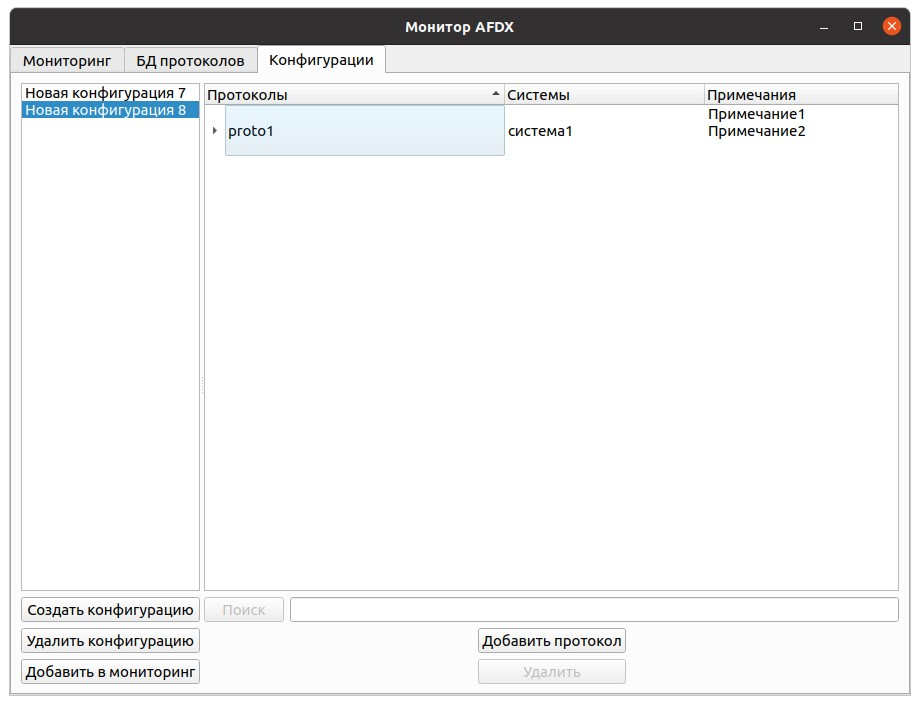Expand the proto1 tree row

coord(215,130)
